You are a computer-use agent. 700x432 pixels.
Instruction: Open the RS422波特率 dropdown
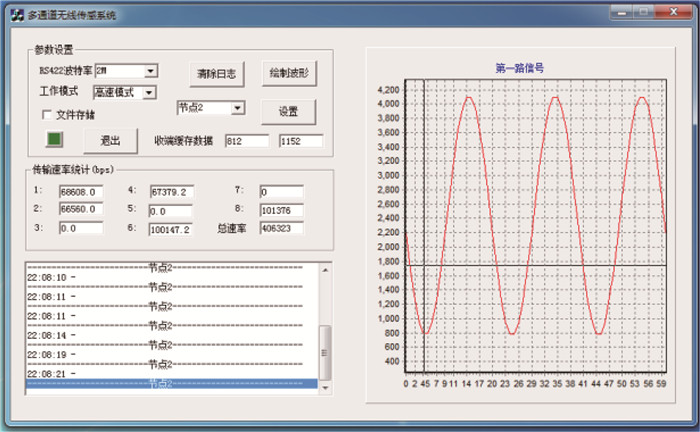(151, 71)
